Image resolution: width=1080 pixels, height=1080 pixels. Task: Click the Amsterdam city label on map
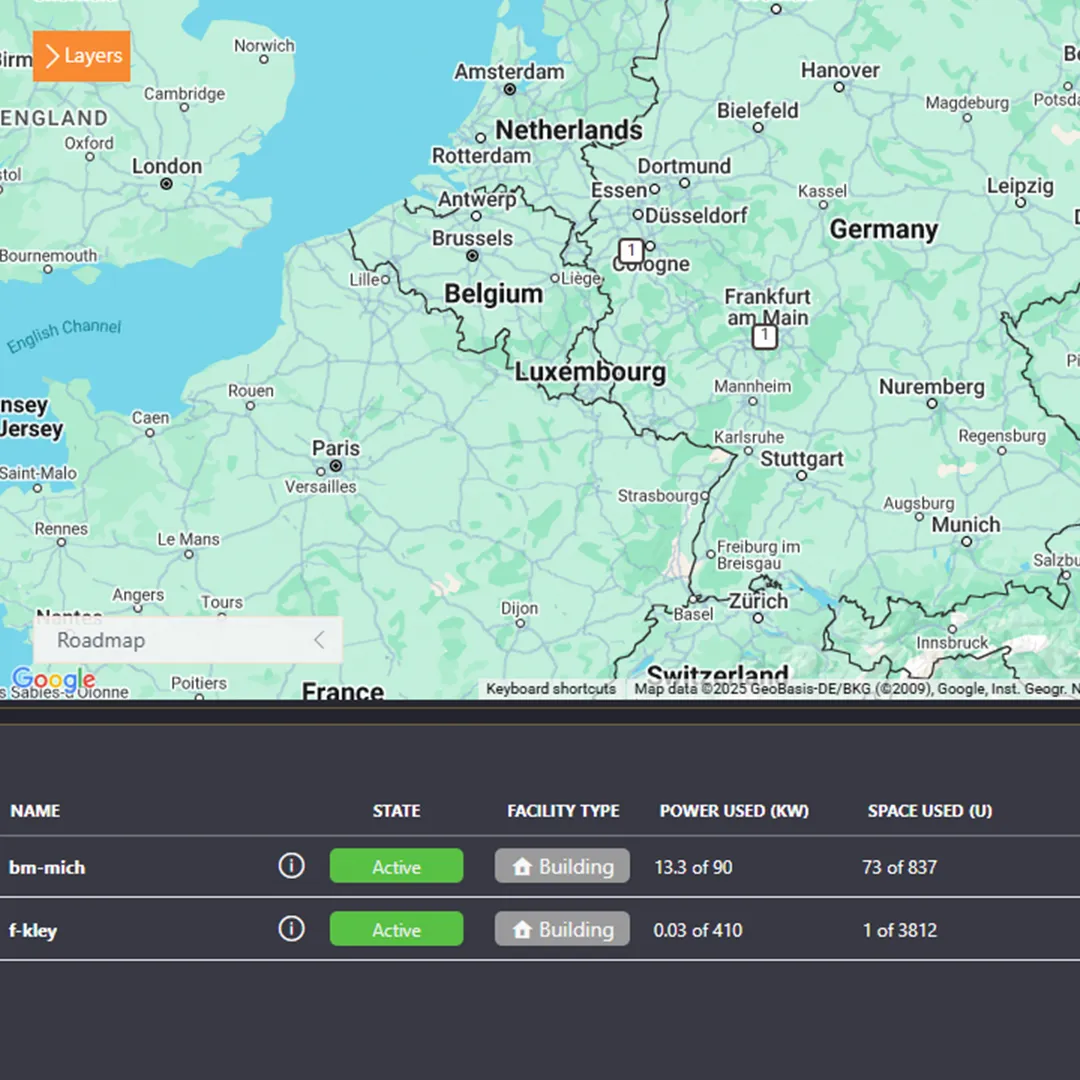click(509, 72)
